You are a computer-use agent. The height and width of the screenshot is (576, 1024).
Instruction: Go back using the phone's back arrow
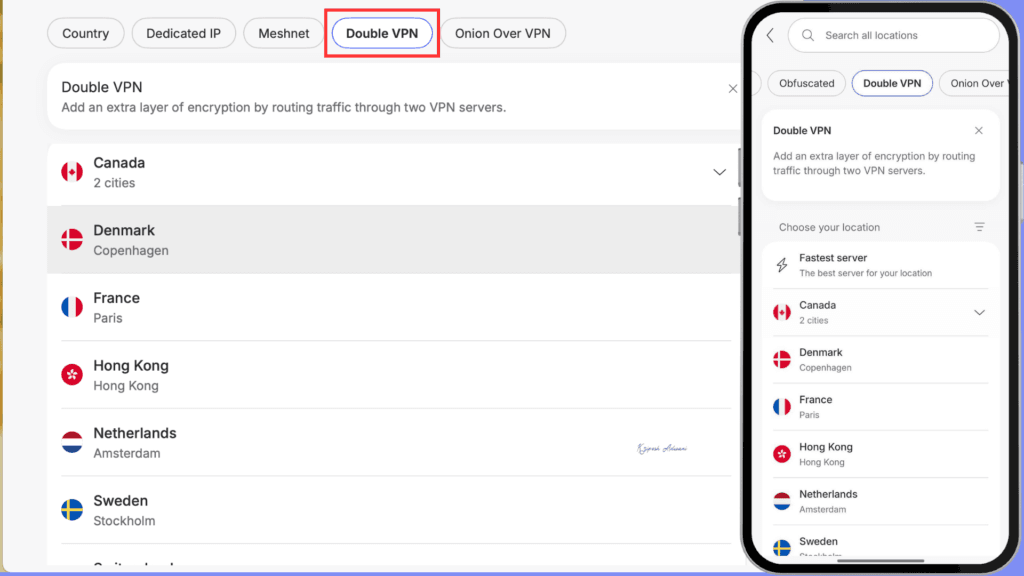click(771, 35)
